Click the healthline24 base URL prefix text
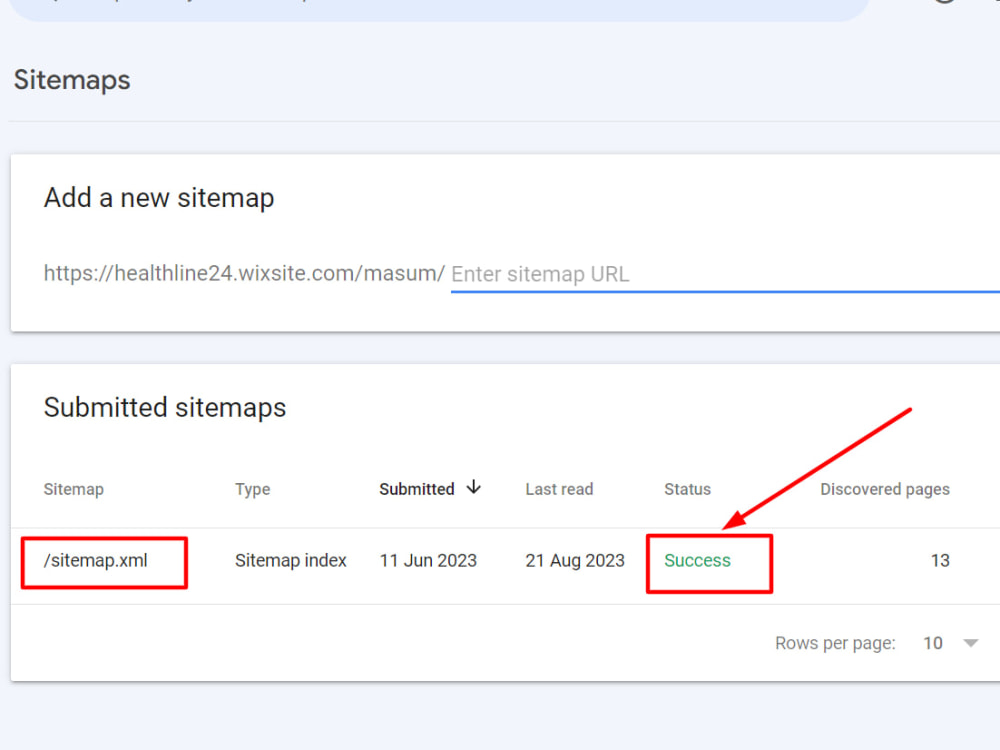 click(243, 273)
